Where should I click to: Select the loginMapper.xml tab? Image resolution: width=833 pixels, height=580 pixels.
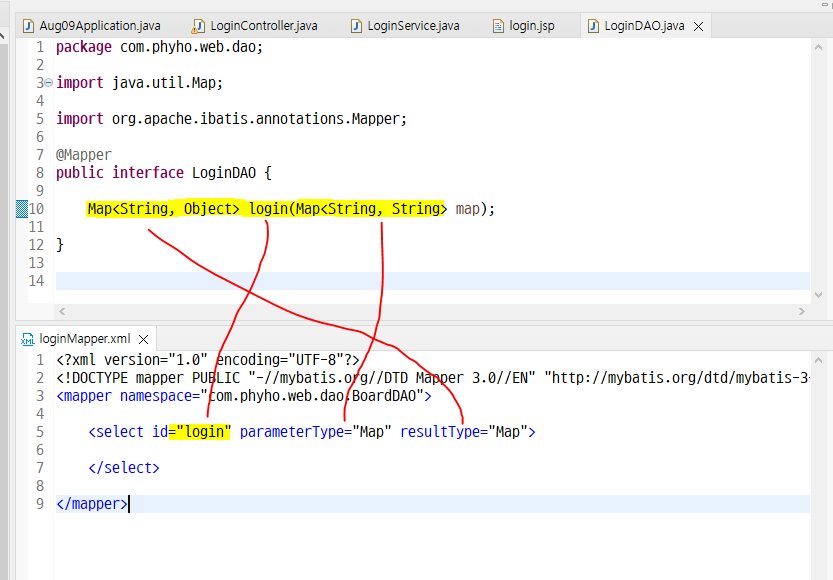pos(85,339)
